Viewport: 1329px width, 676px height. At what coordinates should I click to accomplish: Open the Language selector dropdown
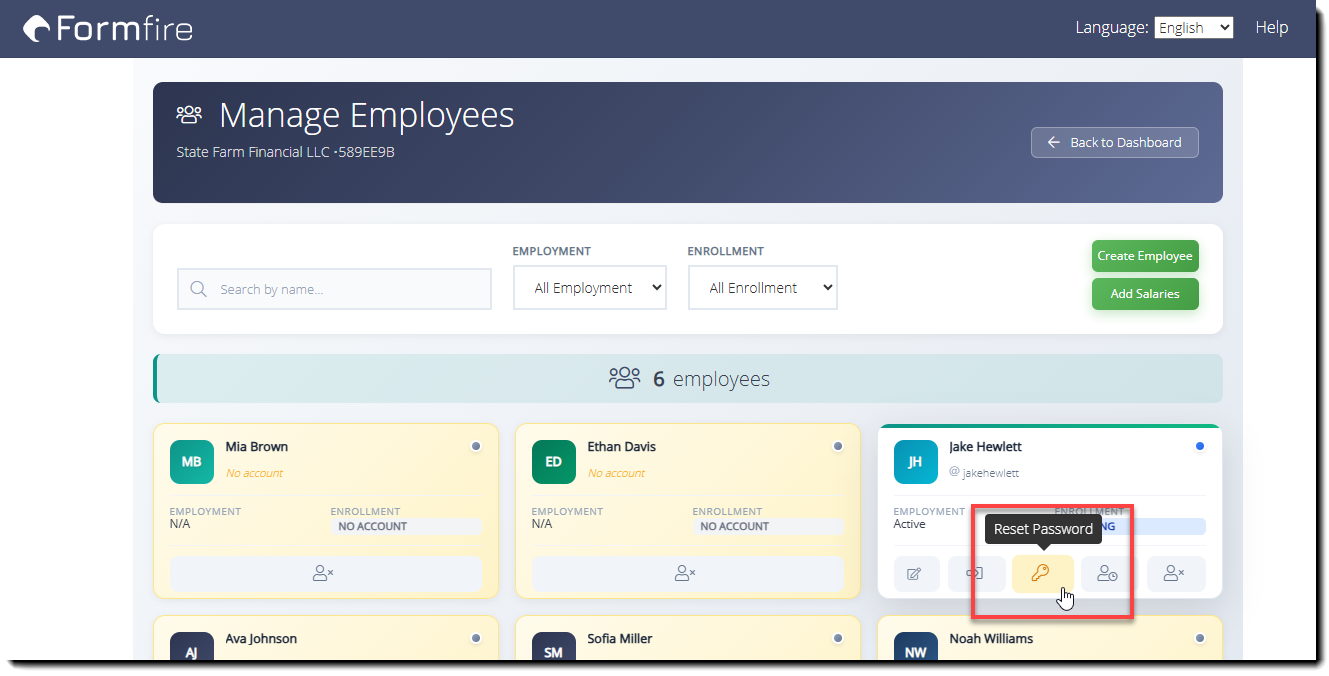pyautogui.click(x=1194, y=28)
